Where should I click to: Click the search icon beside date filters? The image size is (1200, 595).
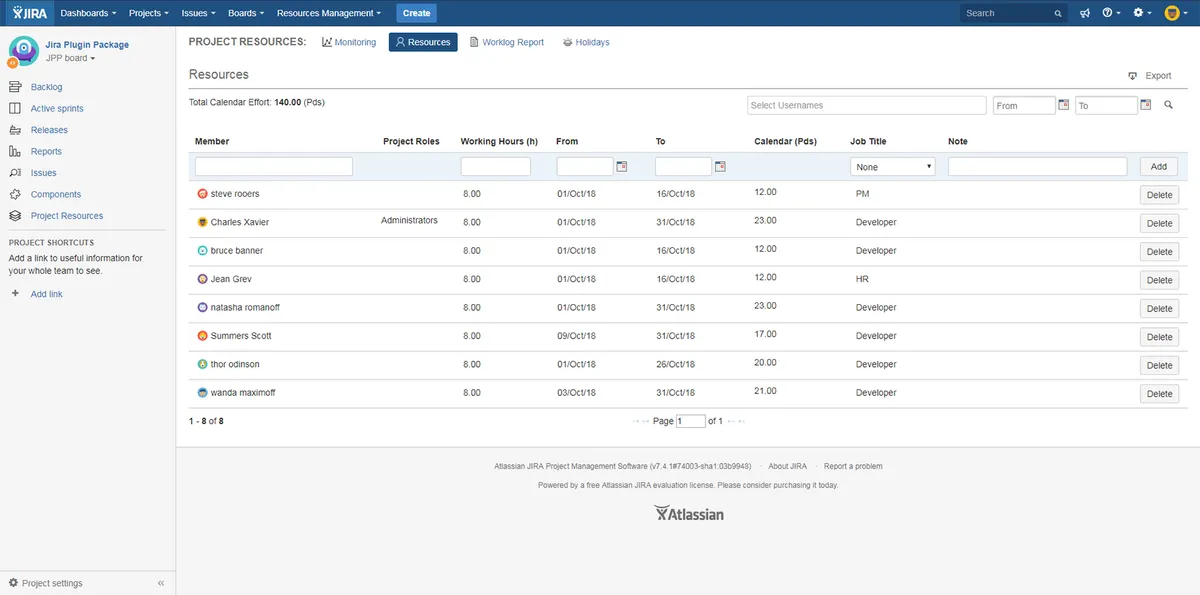point(1168,105)
